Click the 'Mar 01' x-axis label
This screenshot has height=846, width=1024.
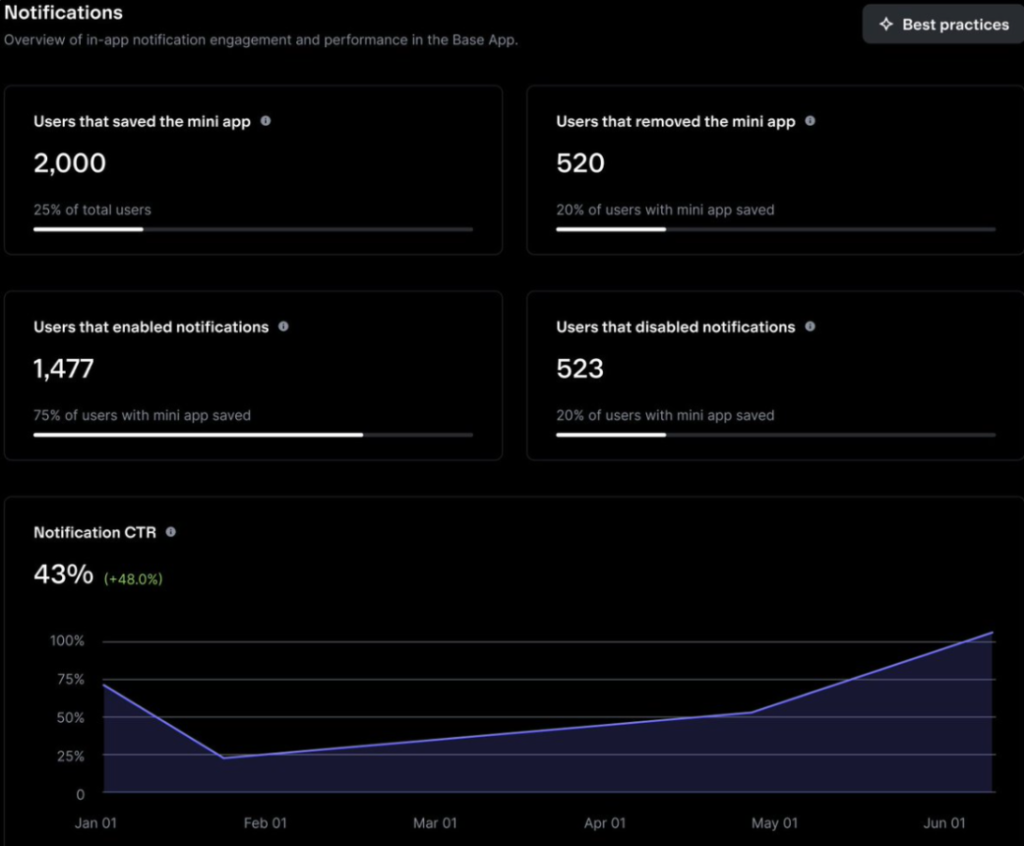[x=435, y=823]
